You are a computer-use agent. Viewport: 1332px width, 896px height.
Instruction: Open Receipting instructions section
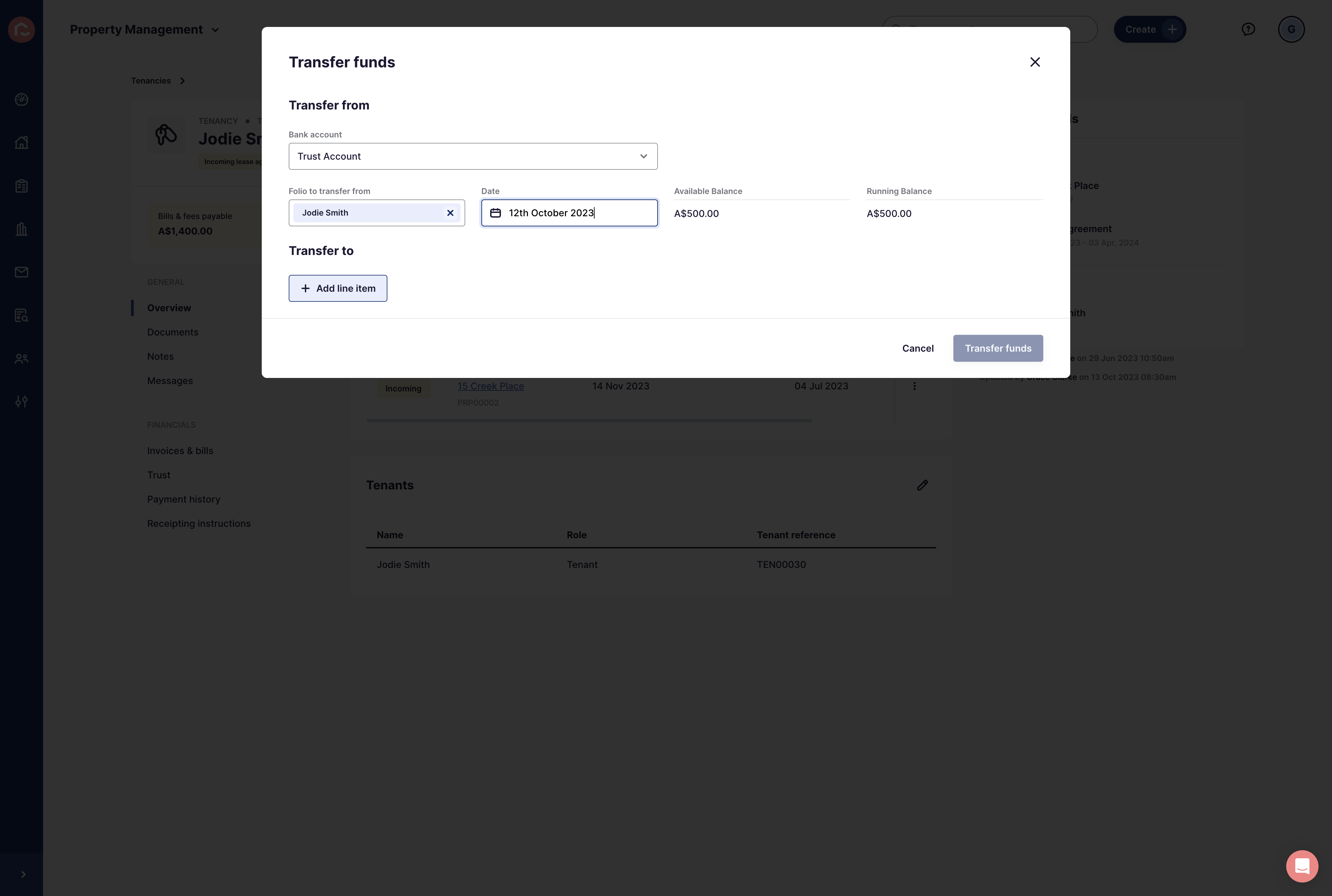199,523
